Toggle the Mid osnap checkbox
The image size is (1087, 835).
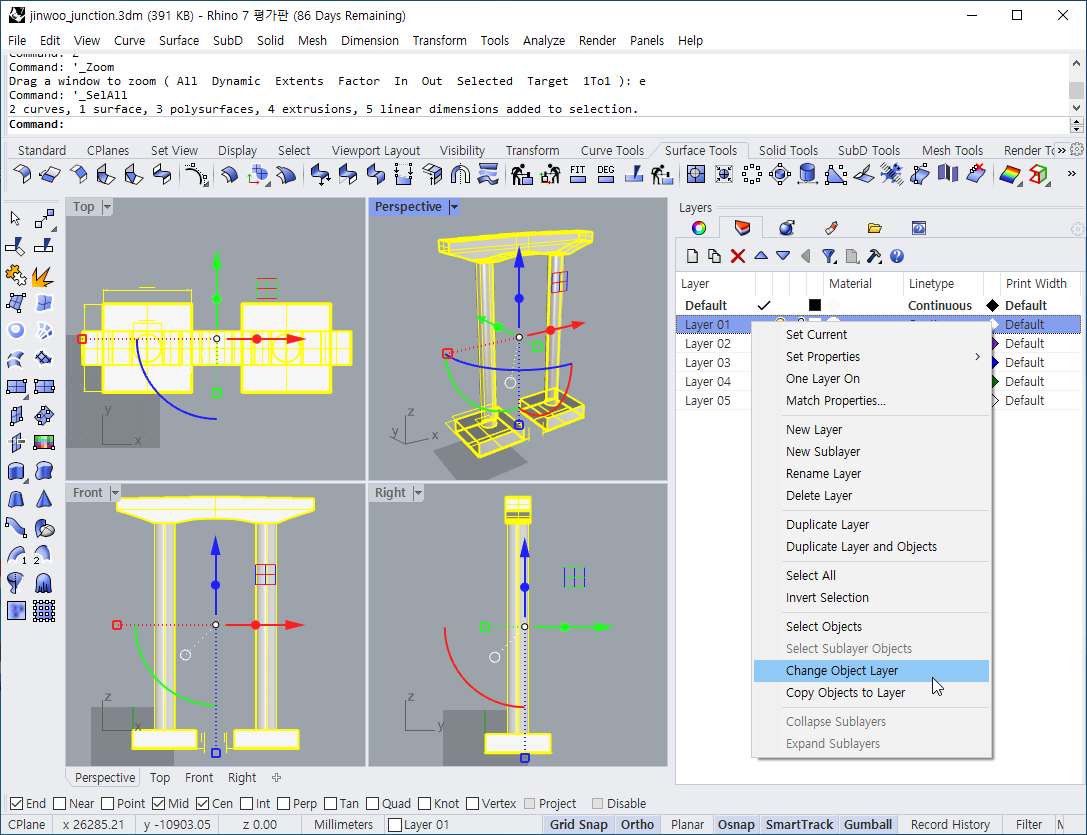(158, 803)
